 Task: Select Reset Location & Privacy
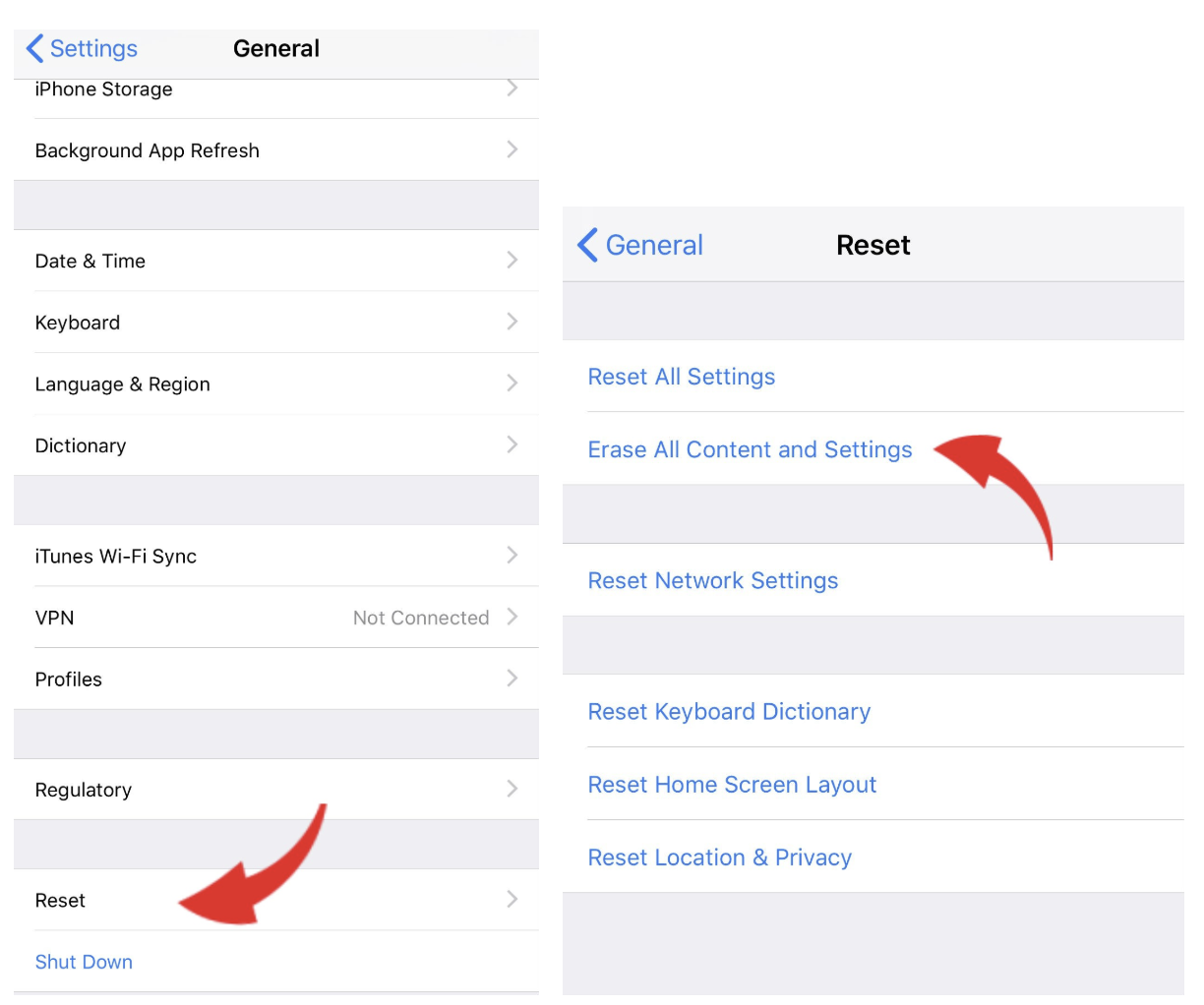[719, 857]
